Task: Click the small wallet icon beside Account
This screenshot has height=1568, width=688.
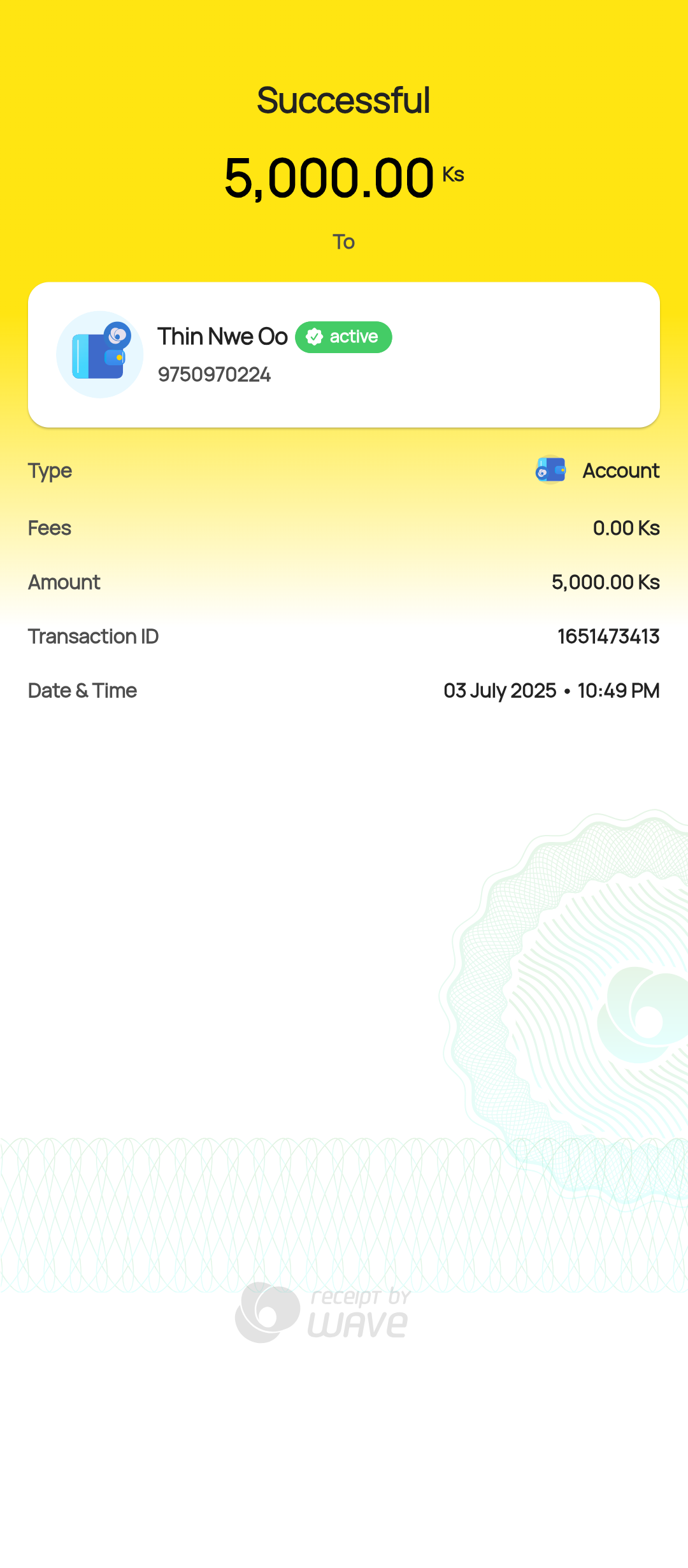Action: [x=550, y=470]
